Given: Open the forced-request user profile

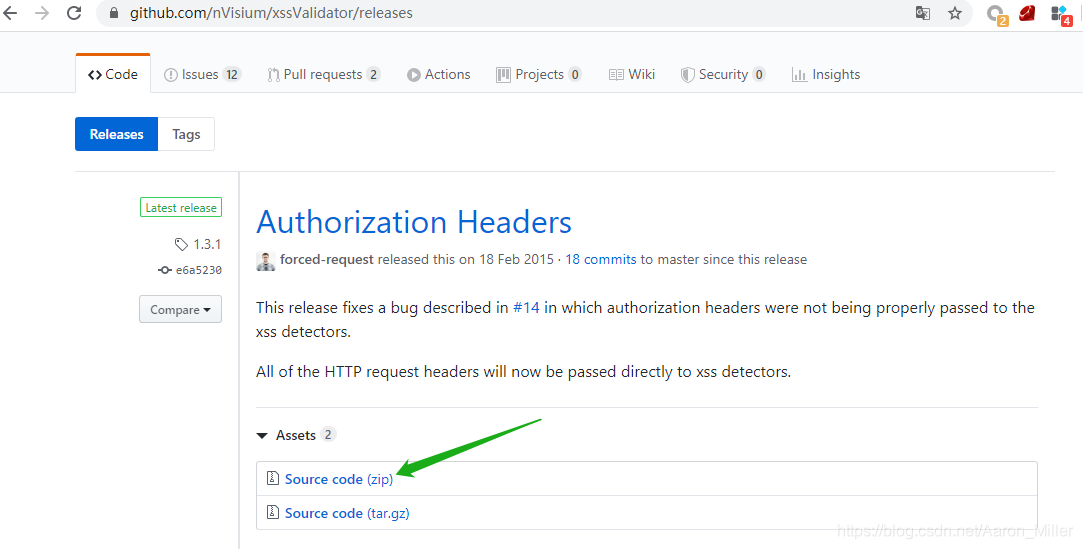Looking at the screenshot, I should click(327, 260).
